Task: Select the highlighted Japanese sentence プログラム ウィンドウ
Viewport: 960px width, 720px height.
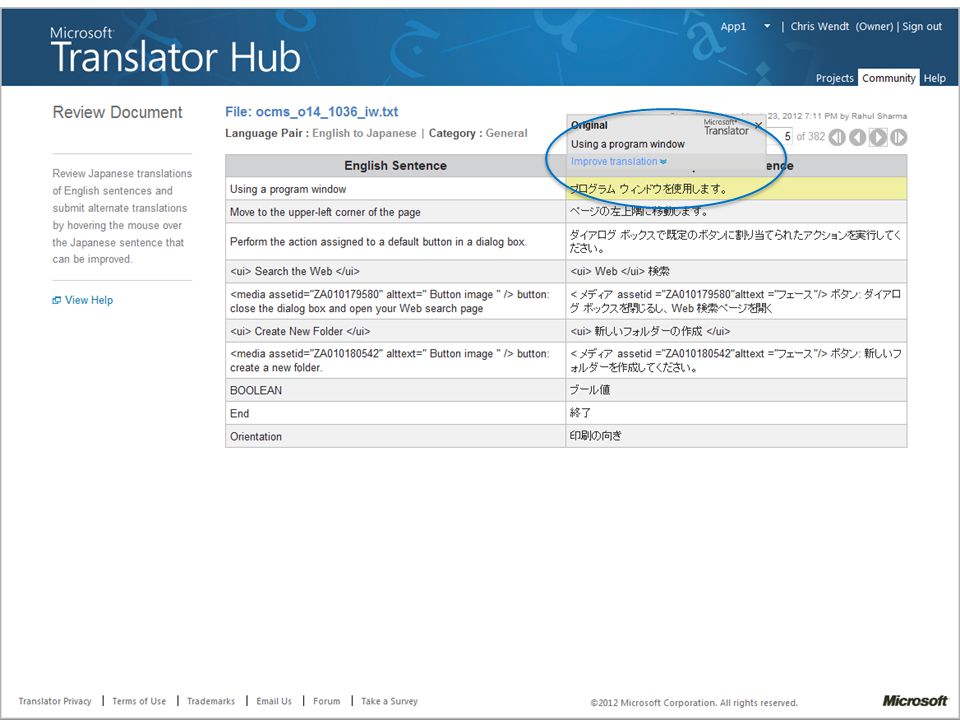Action: point(736,189)
